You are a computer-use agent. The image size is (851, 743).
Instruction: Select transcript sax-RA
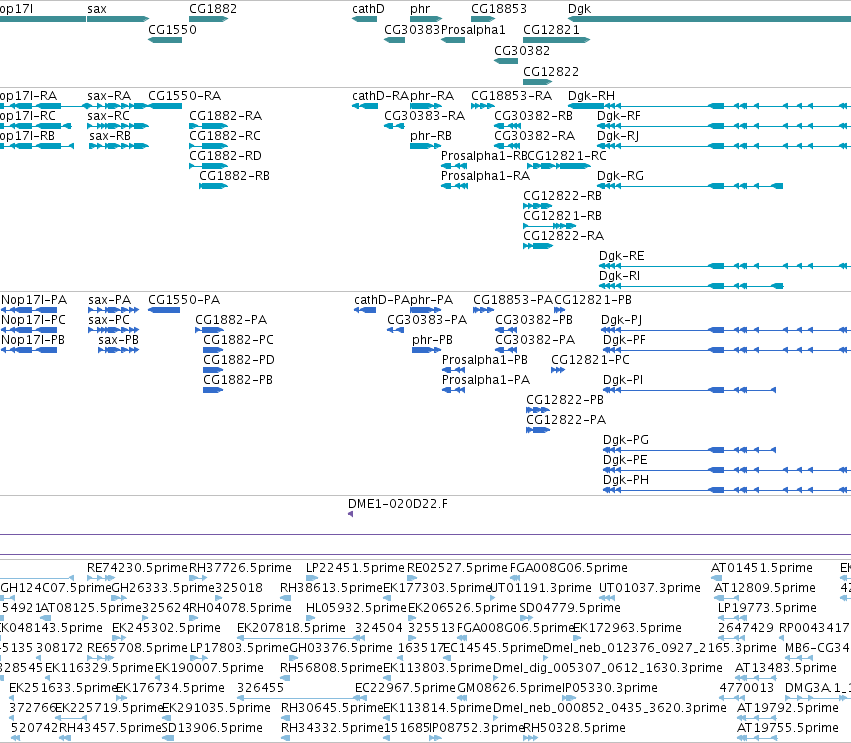(109, 96)
